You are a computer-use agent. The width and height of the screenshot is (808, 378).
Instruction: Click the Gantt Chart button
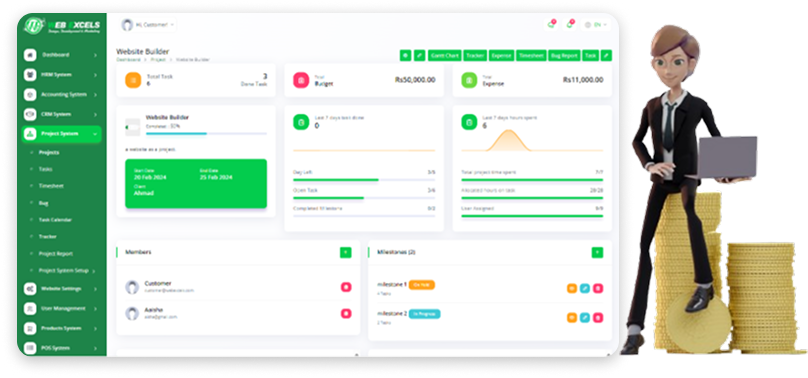[444, 55]
